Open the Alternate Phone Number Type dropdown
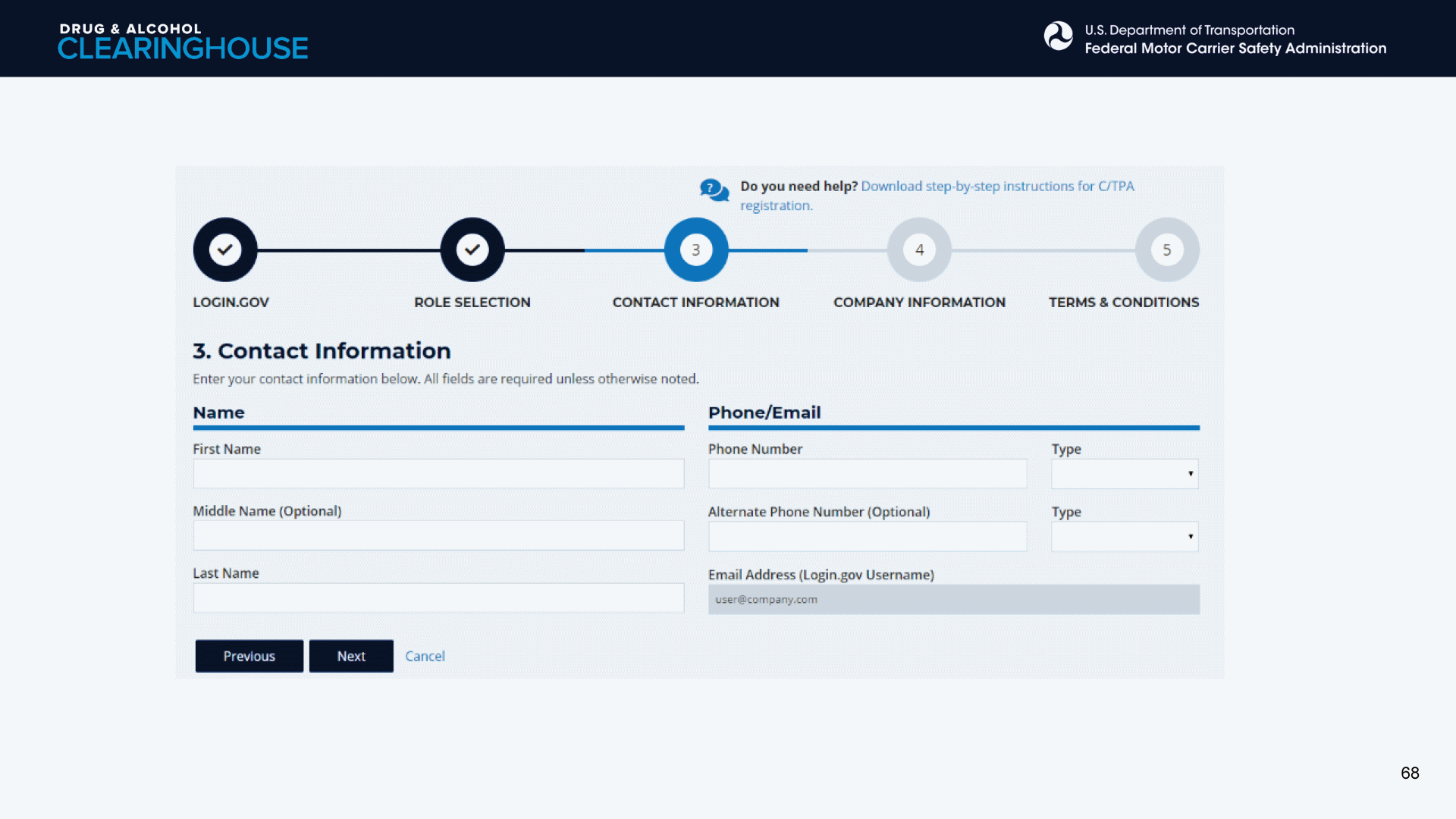 [1124, 537]
